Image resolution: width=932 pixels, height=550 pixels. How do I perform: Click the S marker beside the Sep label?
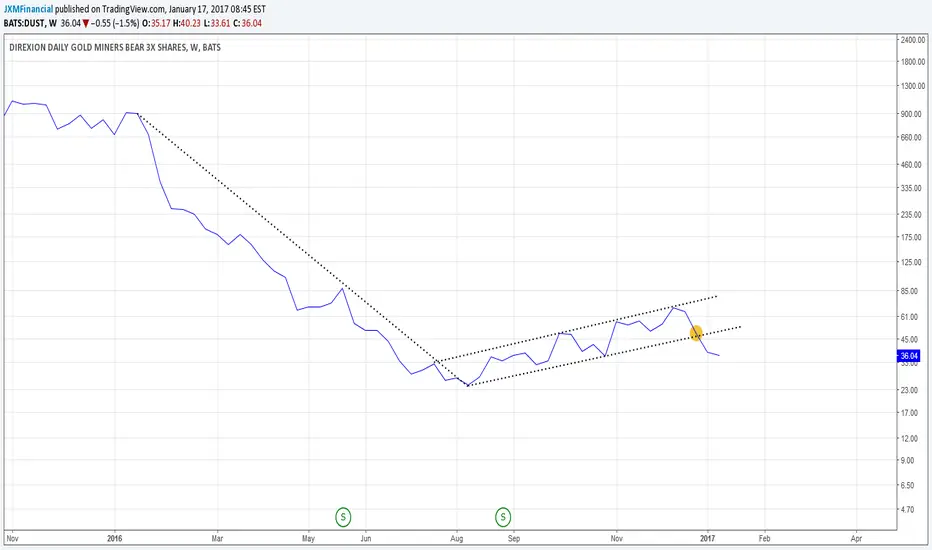(x=503, y=517)
